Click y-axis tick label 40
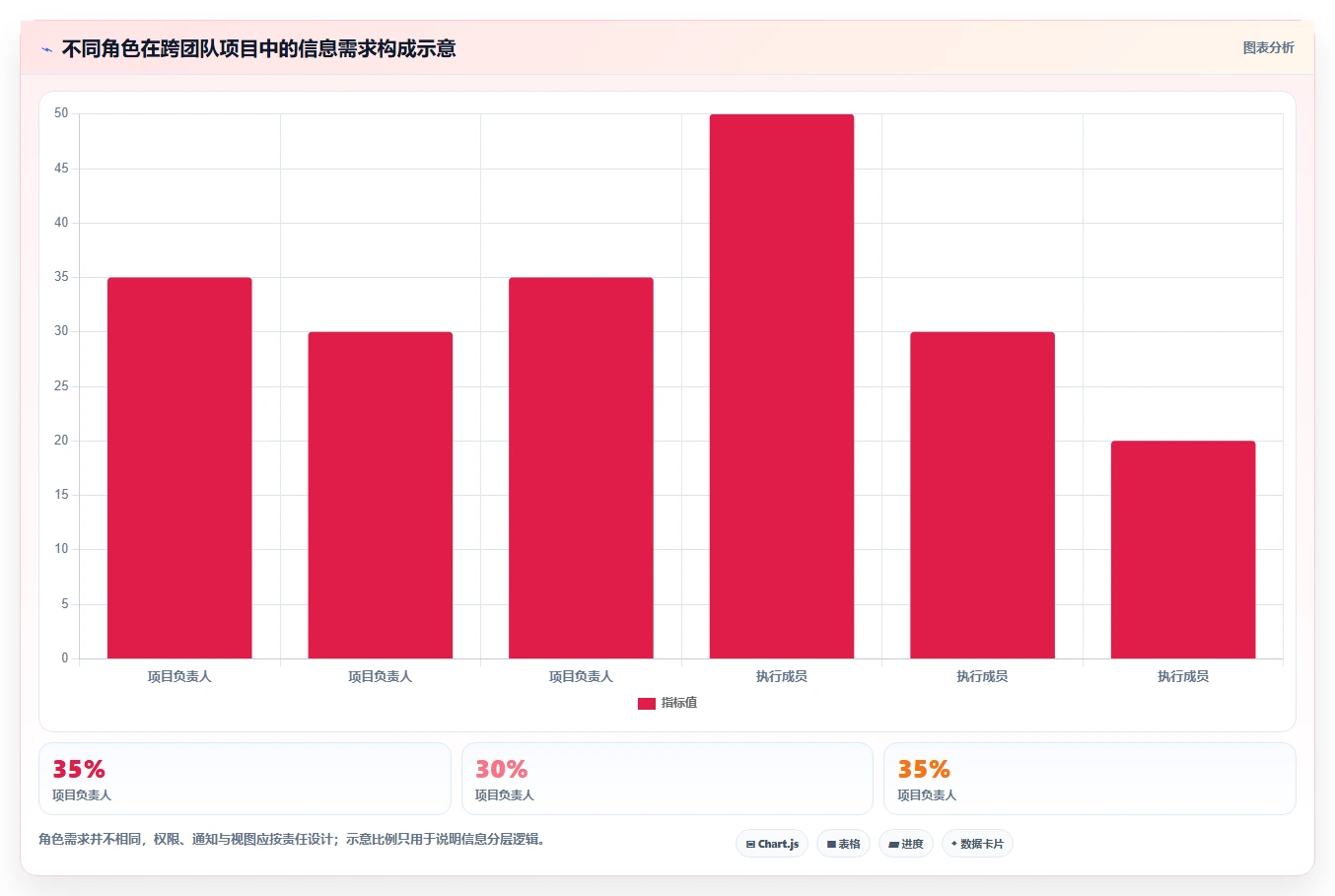The height and width of the screenshot is (896, 1335). point(62,223)
